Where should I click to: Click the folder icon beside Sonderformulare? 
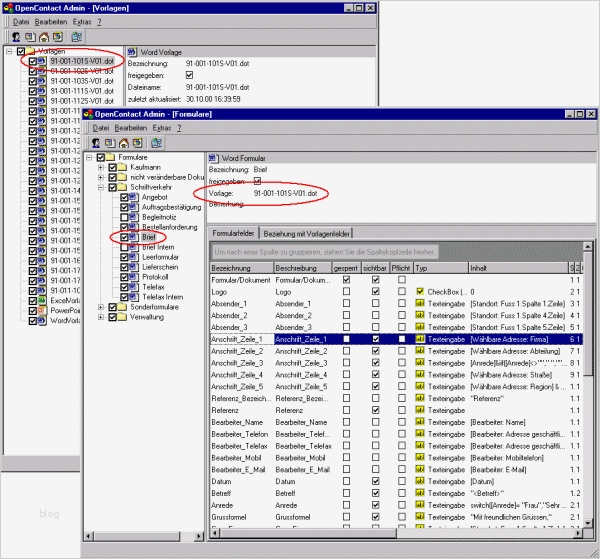click(x=122, y=307)
